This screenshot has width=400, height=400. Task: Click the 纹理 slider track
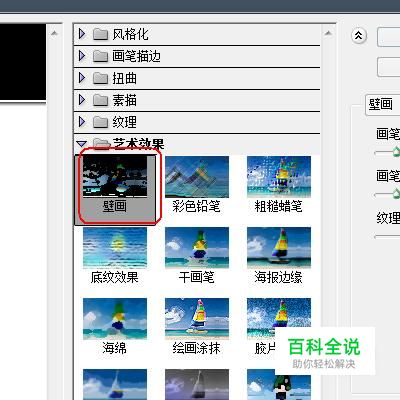pyautogui.click(x=387, y=237)
